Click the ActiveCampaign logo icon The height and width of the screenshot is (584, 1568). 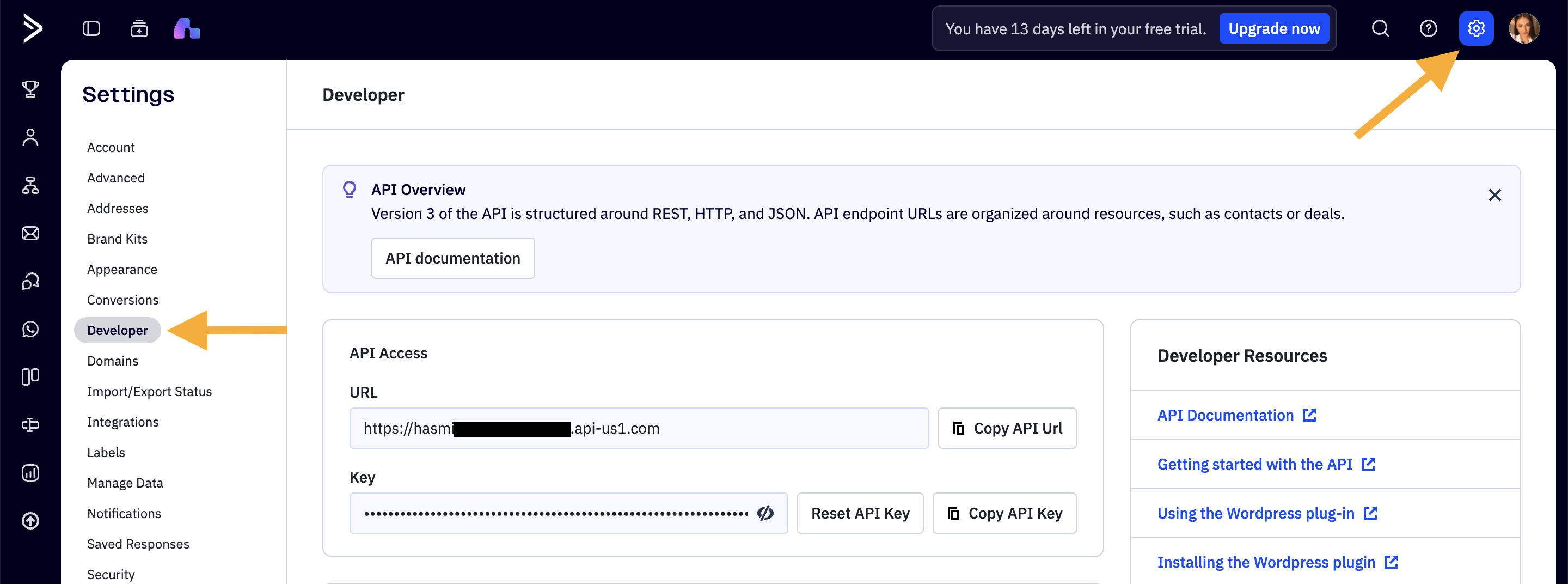click(x=32, y=29)
